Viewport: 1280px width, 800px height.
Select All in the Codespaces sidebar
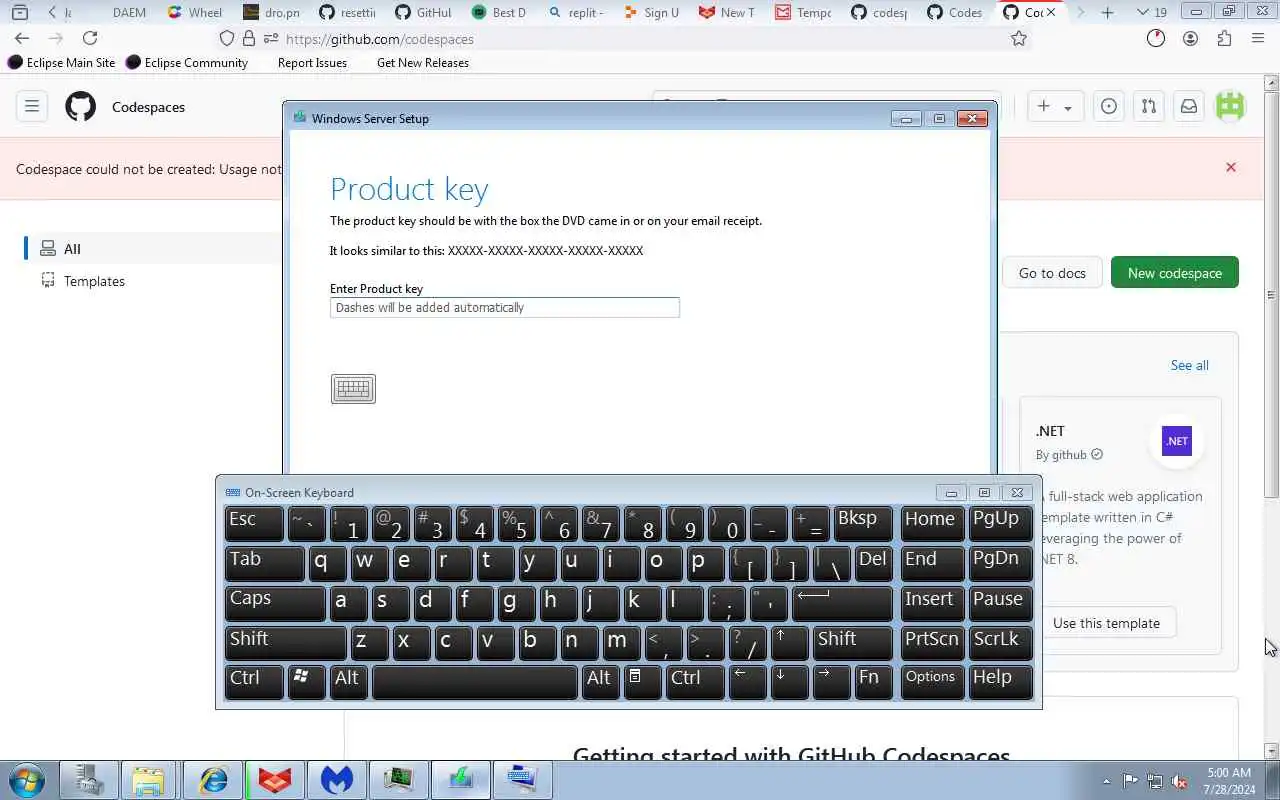(153, 249)
